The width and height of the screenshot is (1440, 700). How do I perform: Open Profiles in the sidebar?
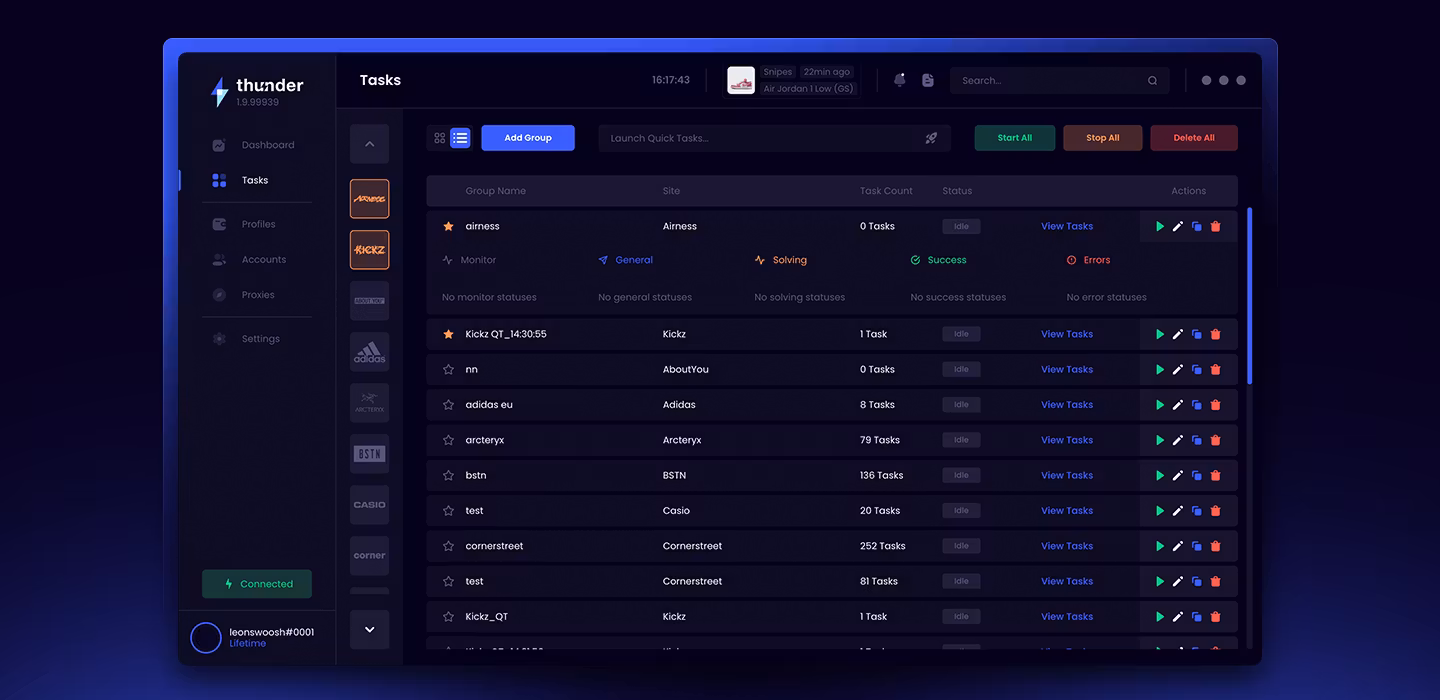[258, 224]
